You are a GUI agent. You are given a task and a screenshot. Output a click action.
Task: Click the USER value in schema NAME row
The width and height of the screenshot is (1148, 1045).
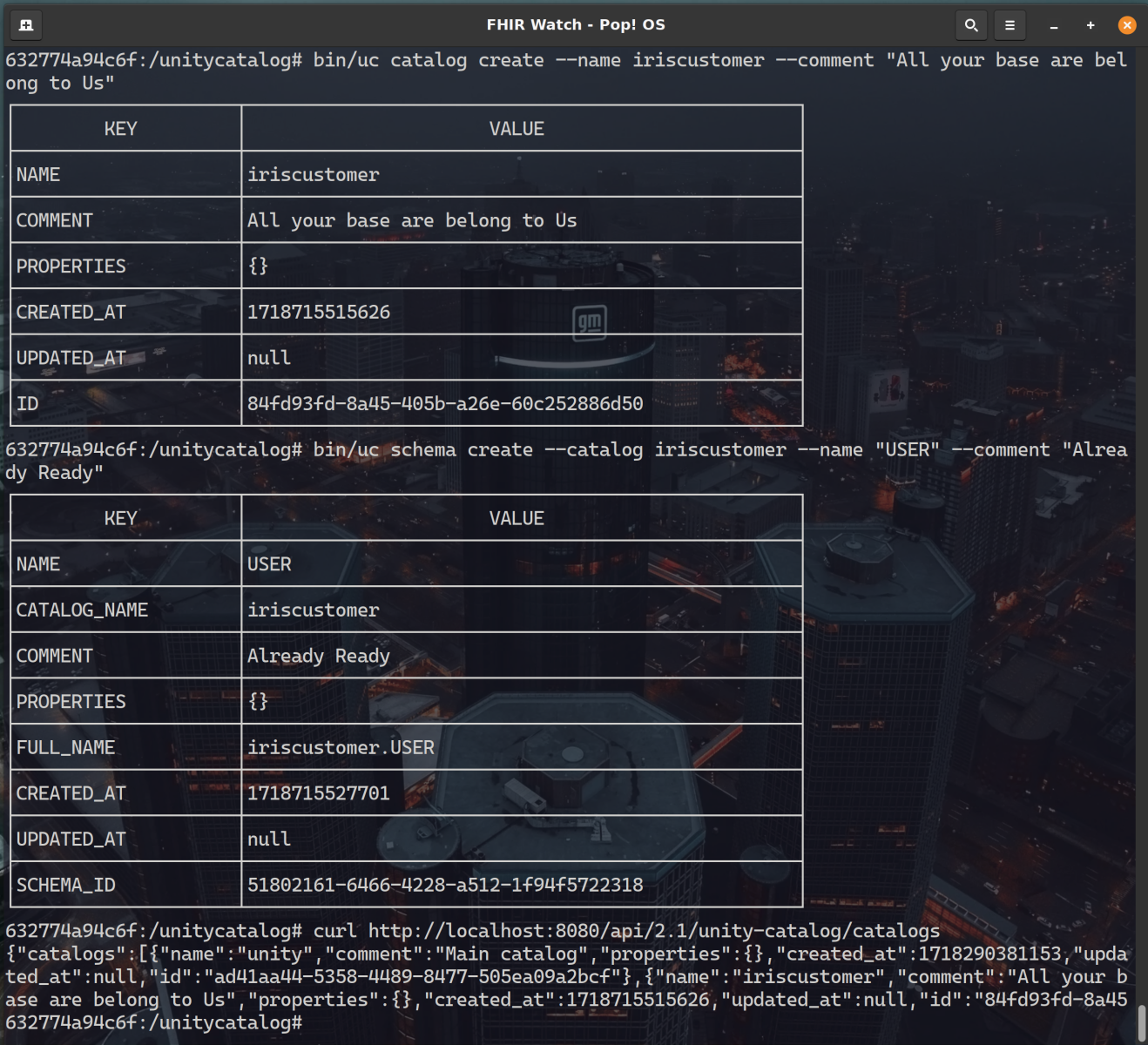click(269, 564)
